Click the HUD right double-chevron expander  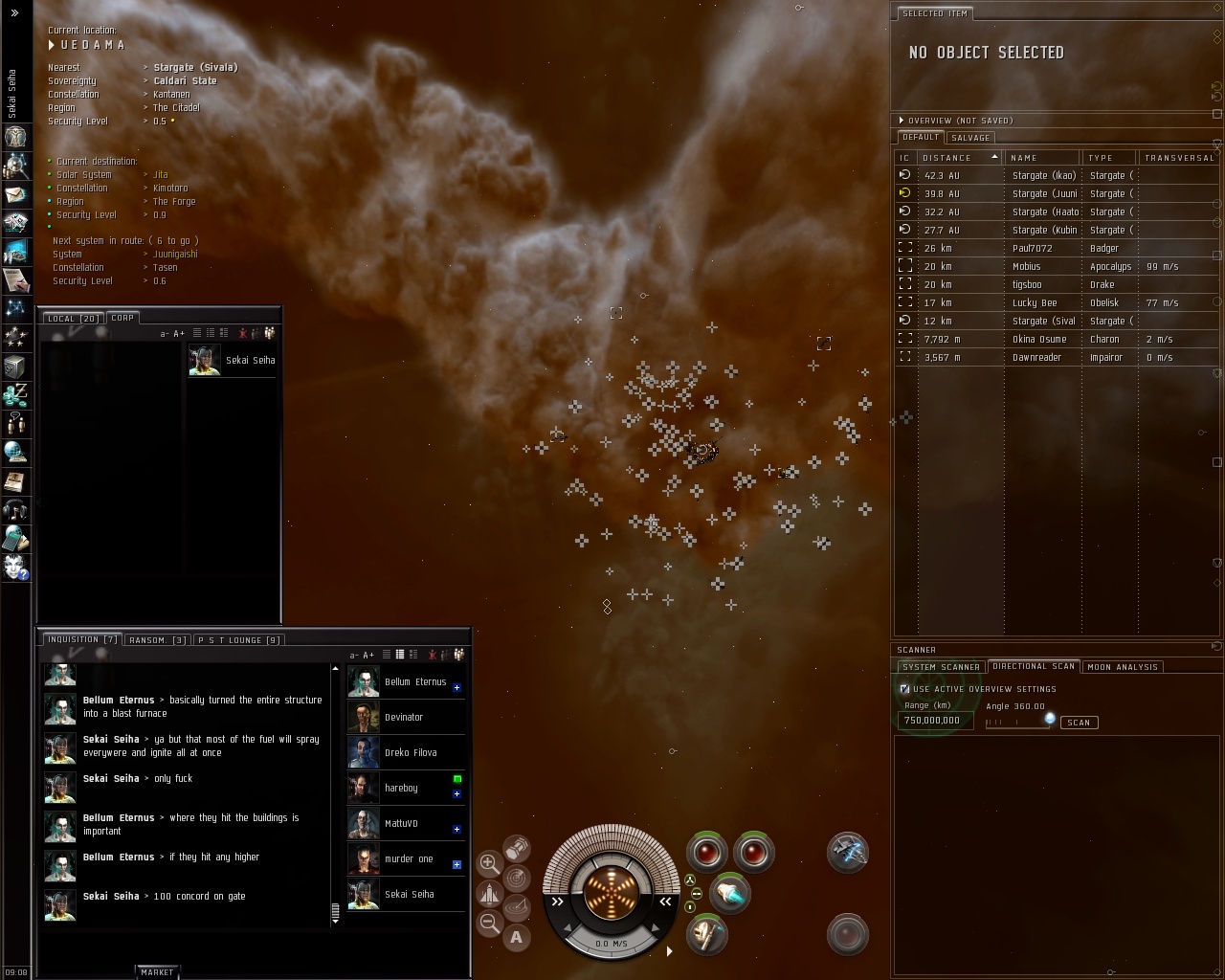pyautogui.click(x=664, y=902)
